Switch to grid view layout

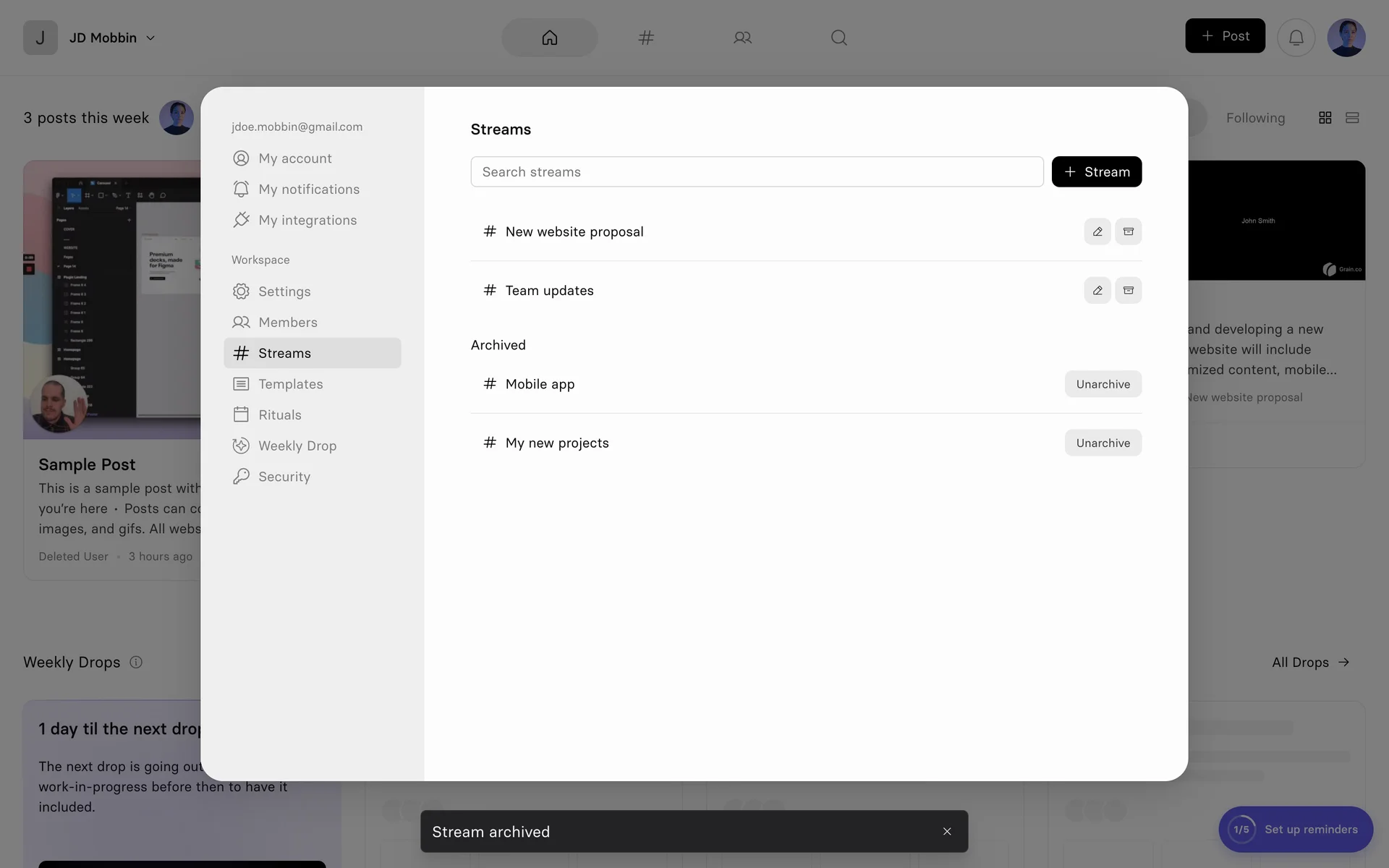click(x=1325, y=117)
